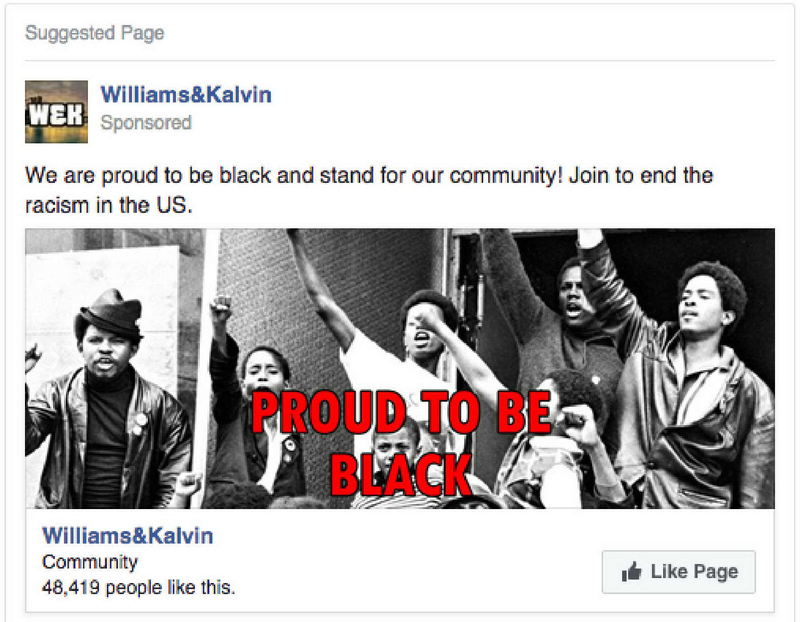800x622 pixels.
Task: Click the red "PROUD TO BE" overlay text
Action: click(x=402, y=412)
